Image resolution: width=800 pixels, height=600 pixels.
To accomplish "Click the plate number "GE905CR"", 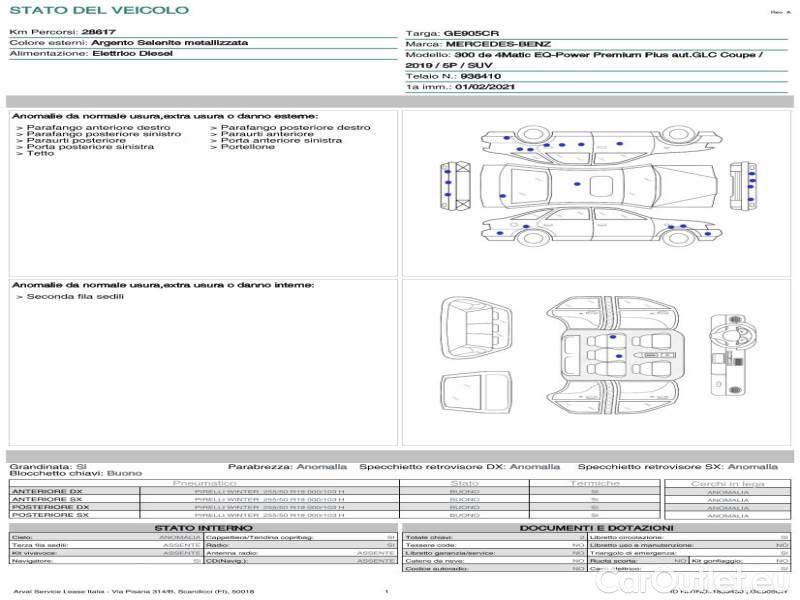I will coord(471,34).
